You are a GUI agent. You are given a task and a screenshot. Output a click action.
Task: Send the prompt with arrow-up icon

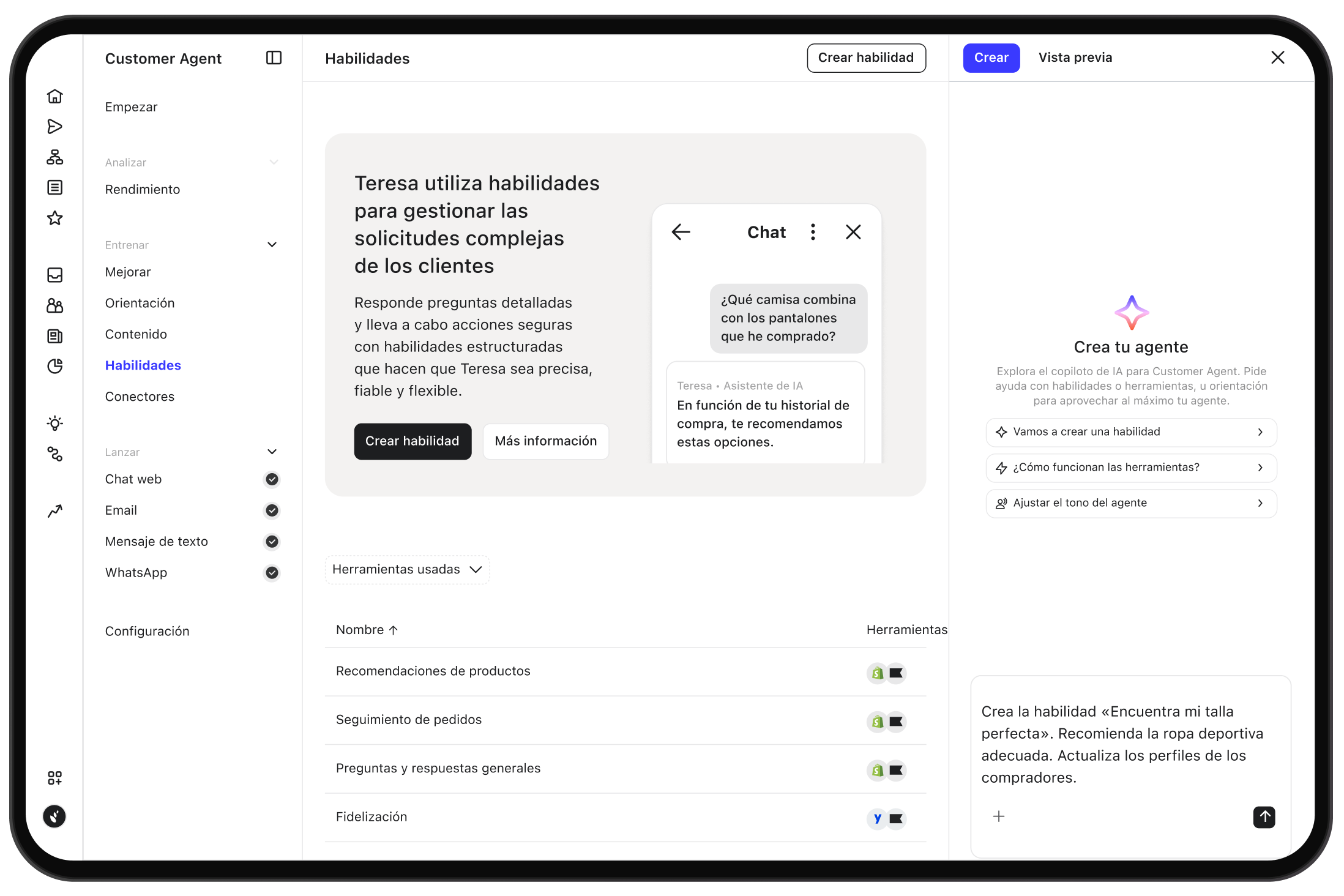(x=1264, y=817)
